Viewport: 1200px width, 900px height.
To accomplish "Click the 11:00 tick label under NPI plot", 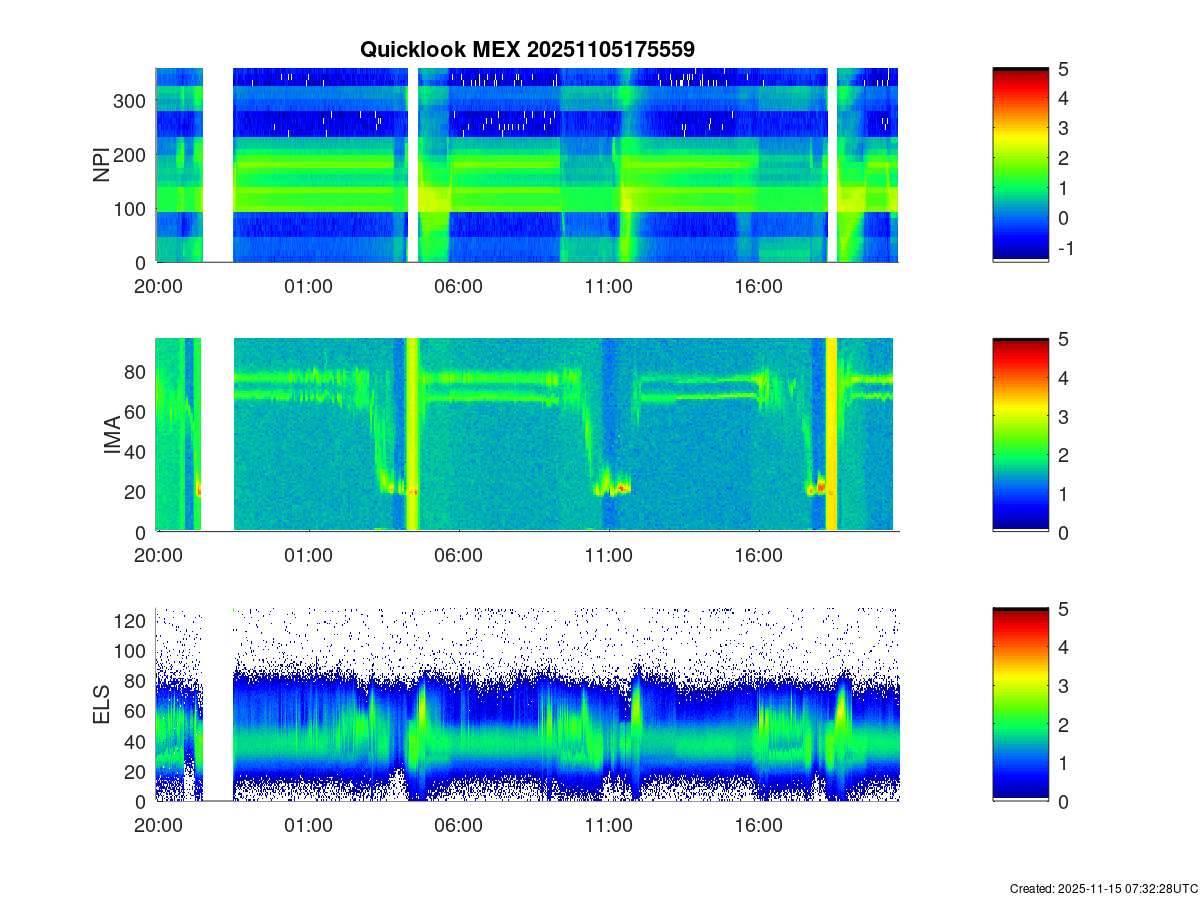I will point(608,286).
